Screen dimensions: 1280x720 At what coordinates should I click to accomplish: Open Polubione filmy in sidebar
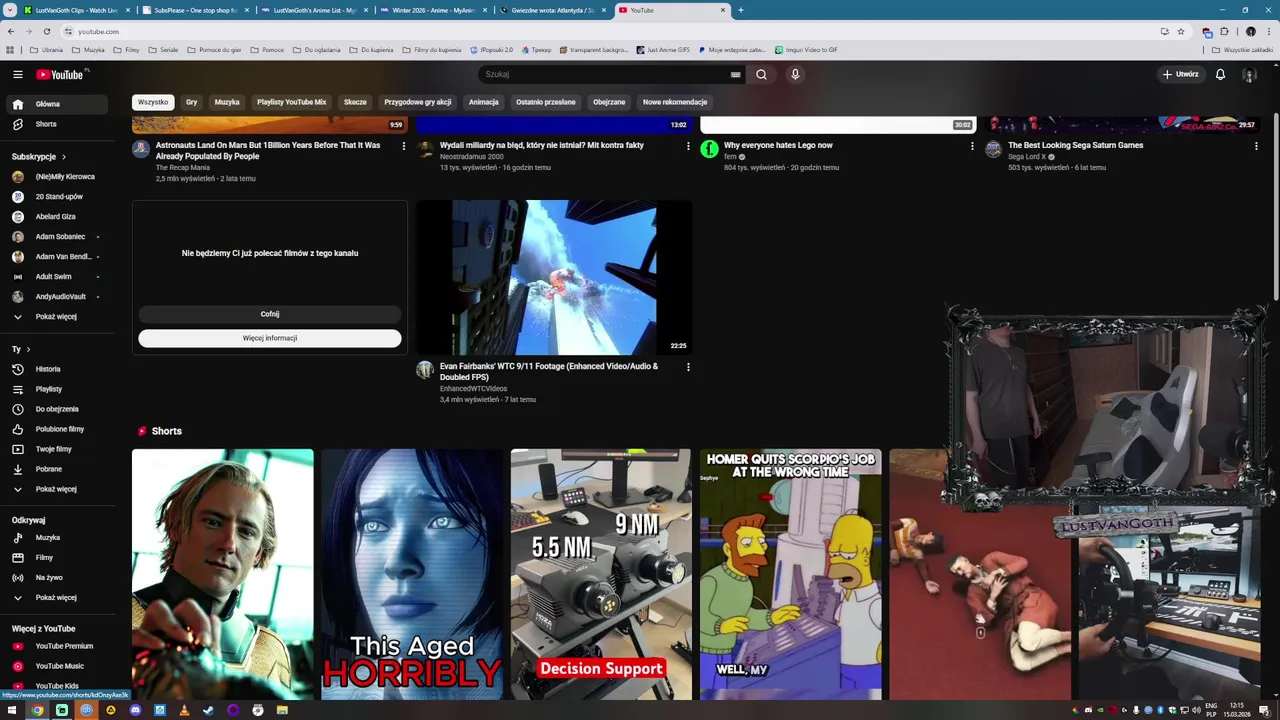click(58, 429)
